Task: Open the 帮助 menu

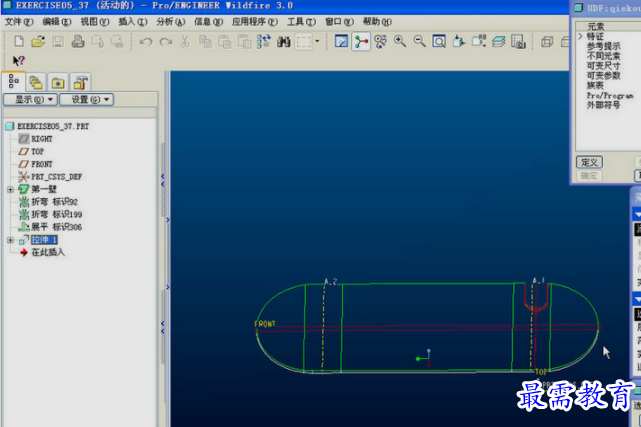Action: pos(377,22)
